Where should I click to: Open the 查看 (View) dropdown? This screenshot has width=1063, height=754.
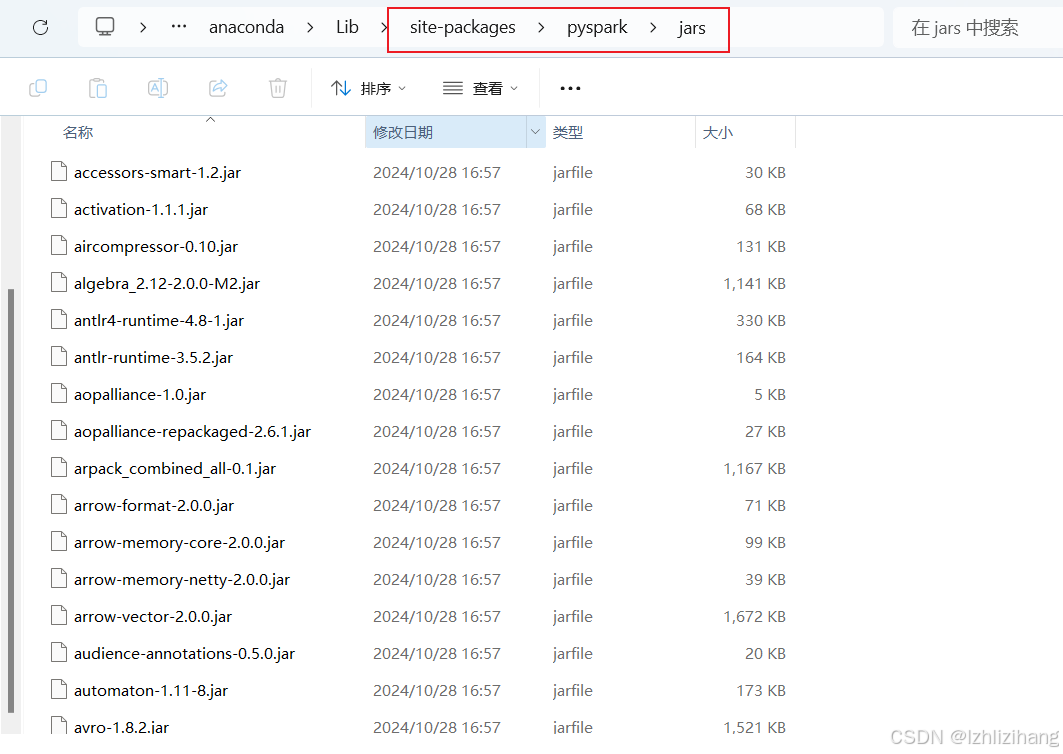pyautogui.click(x=480, y=88)
